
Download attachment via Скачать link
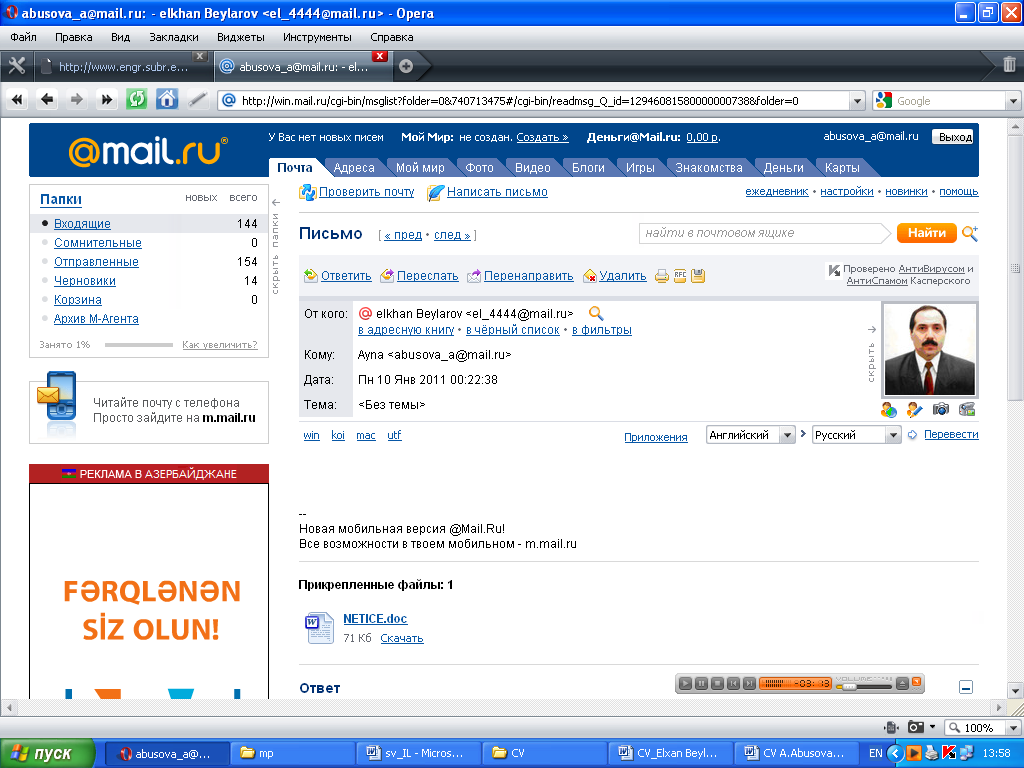402,638
